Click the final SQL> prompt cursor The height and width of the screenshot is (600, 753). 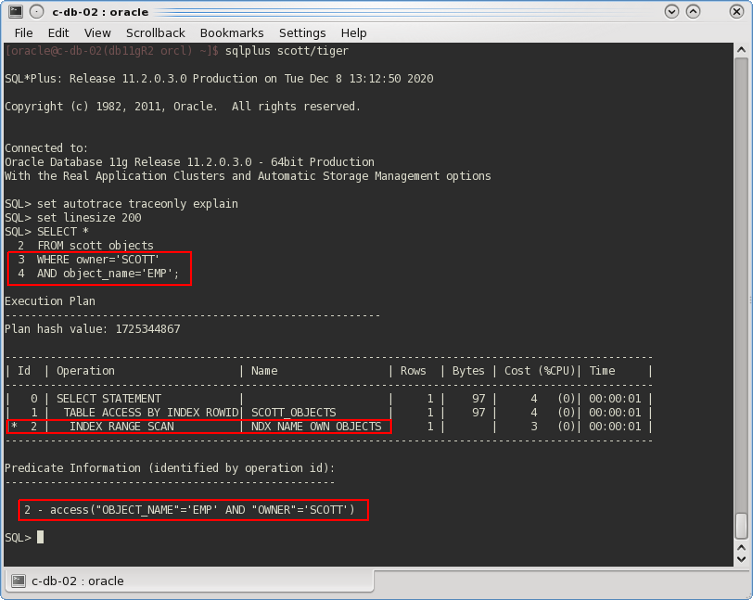click(40, 537)
